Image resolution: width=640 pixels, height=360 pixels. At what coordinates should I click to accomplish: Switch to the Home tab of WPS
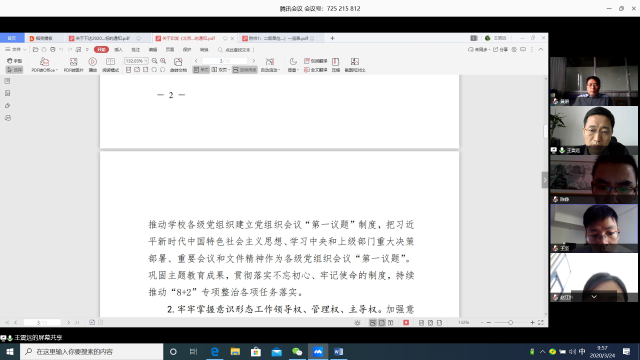pyautogui.click(x=12, y=38)
